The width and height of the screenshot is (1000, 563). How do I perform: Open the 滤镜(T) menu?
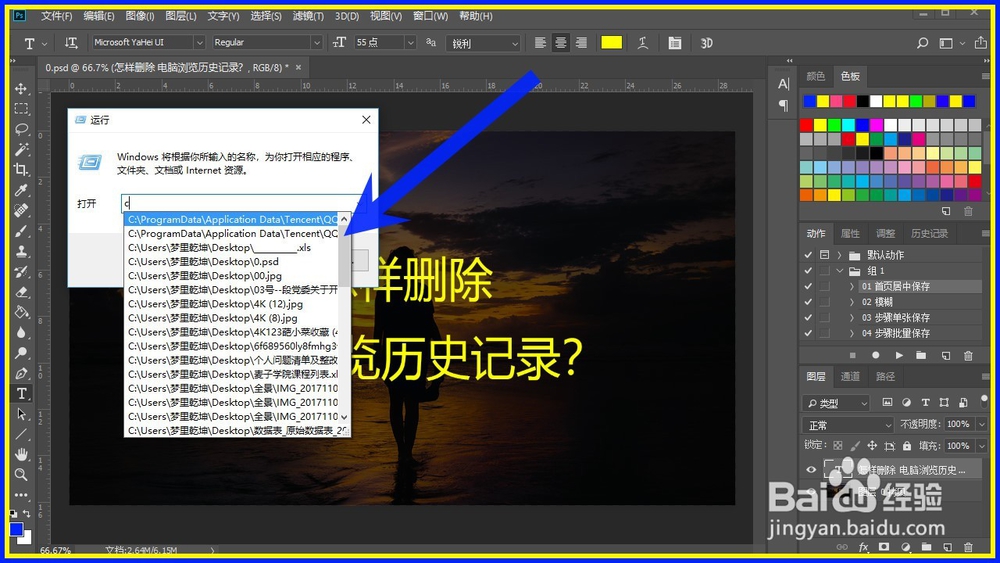[x=308, y=16]
